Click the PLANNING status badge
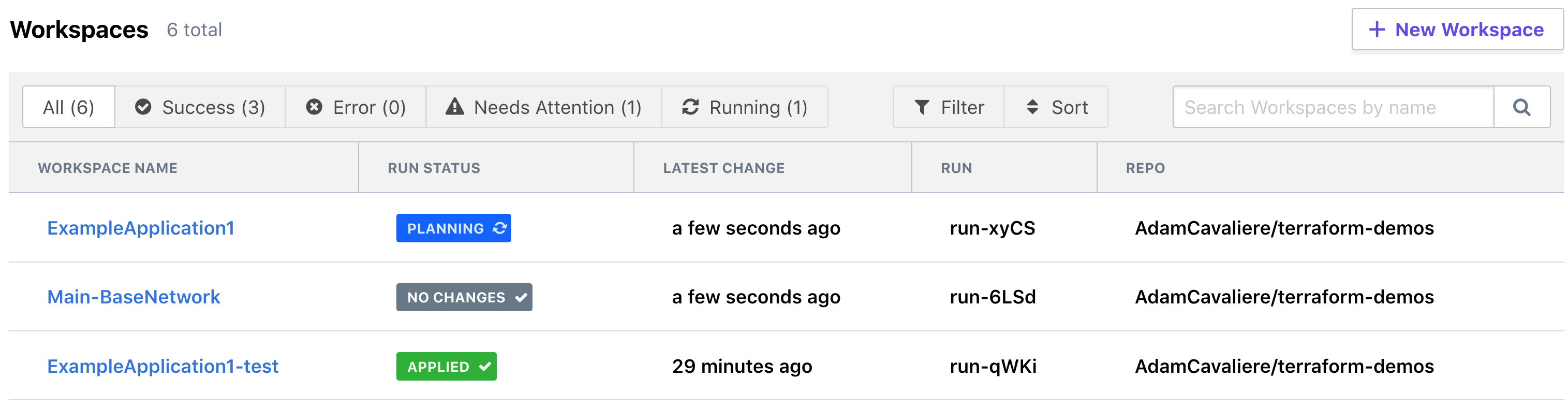This screenshot has width=1568, height=407. (x=453, y=228)
